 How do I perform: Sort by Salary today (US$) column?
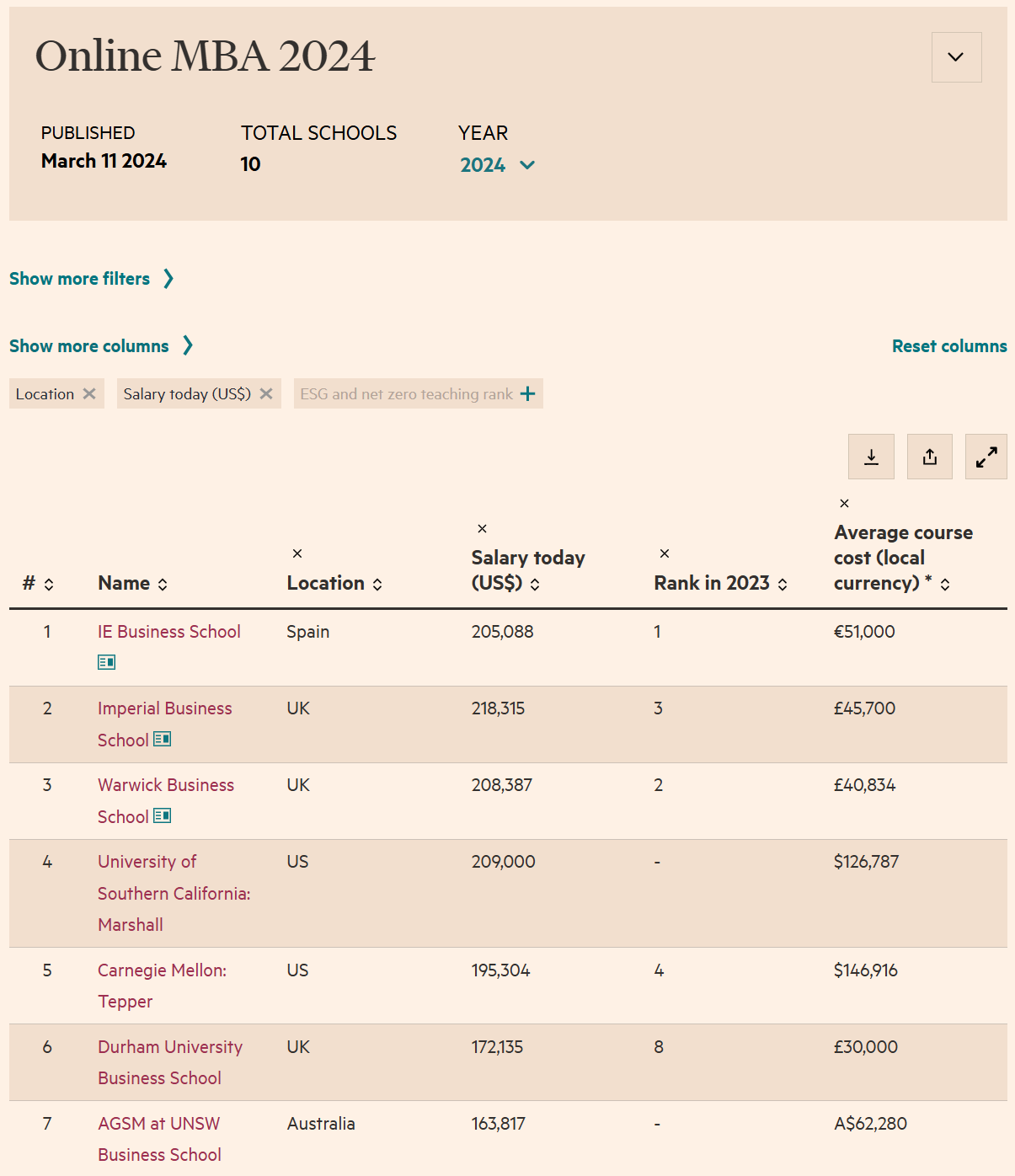(535, 585)
